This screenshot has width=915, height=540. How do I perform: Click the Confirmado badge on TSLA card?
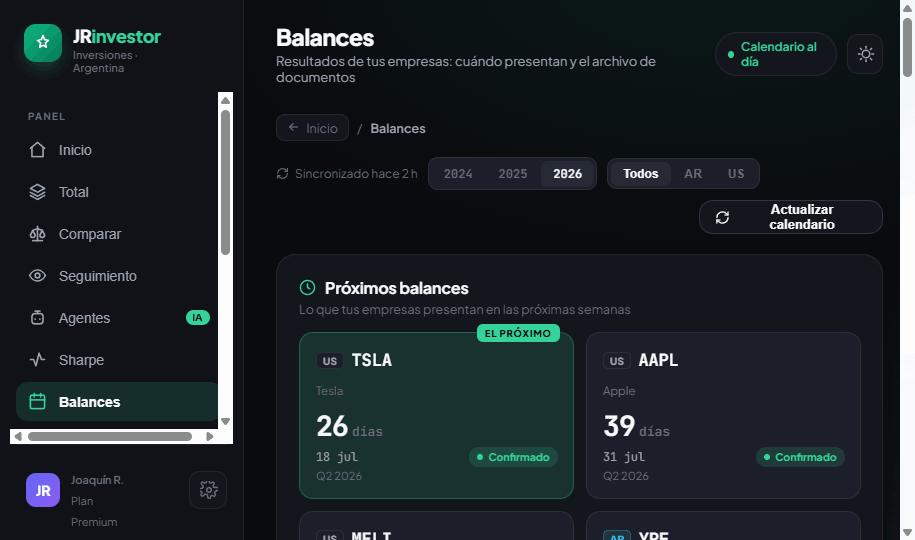[514, 457]
